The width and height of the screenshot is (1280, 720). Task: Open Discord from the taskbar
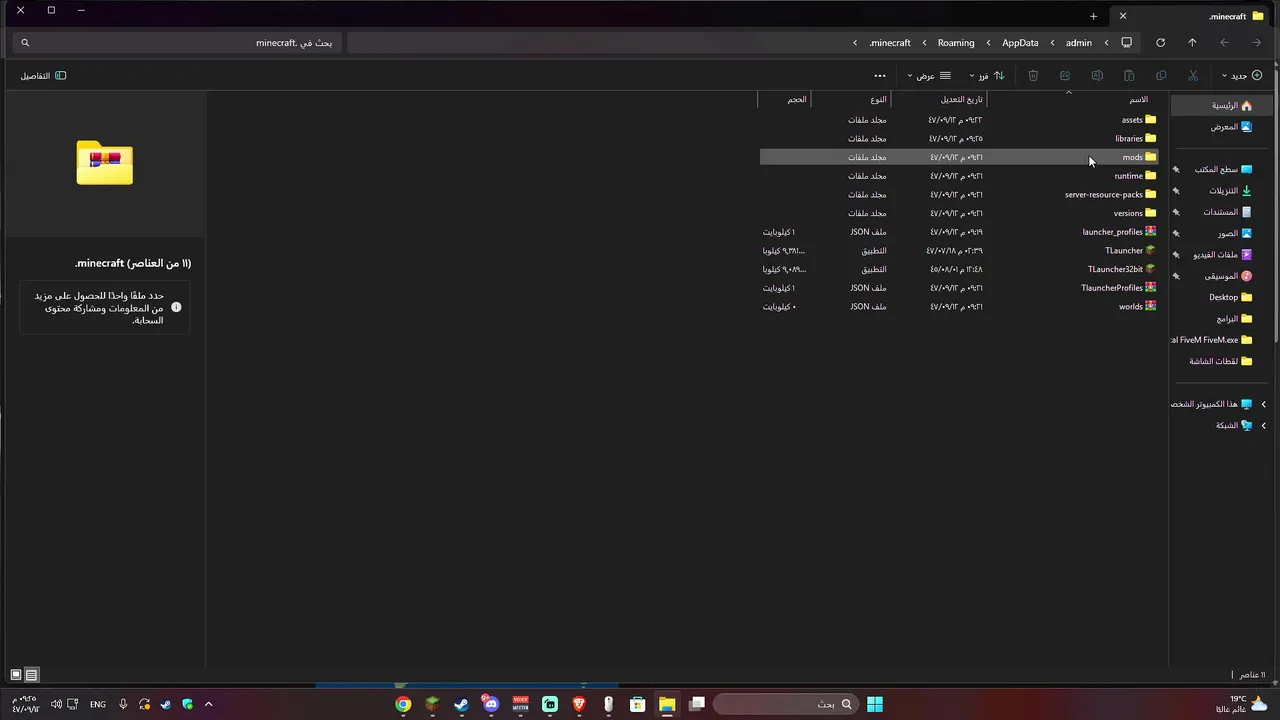490,704
